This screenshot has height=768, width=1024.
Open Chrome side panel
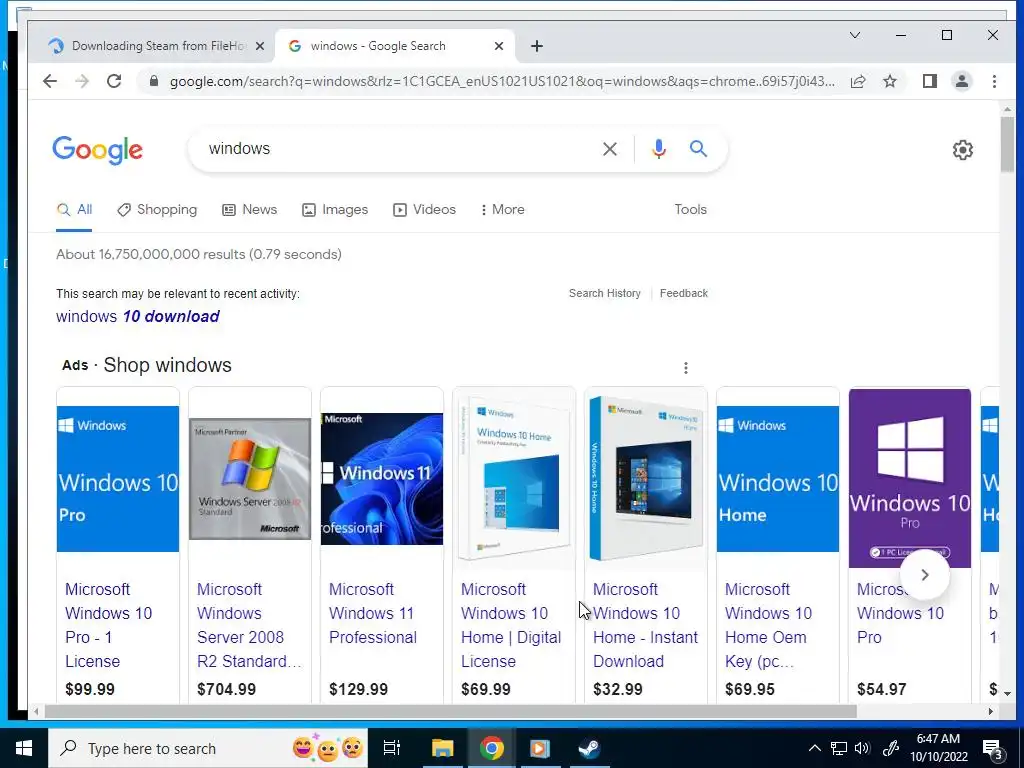[929, 81]
